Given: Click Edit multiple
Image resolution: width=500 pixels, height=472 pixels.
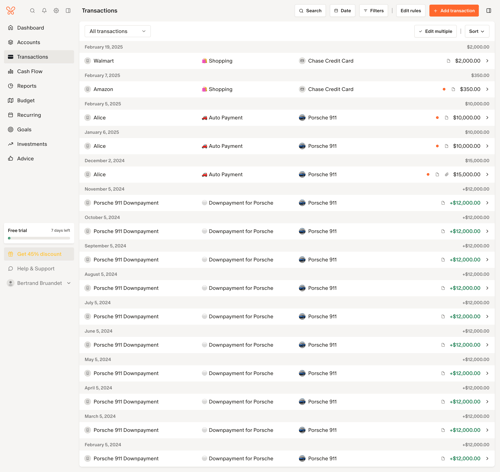Looking at the screenshot, I should point(435,31).
